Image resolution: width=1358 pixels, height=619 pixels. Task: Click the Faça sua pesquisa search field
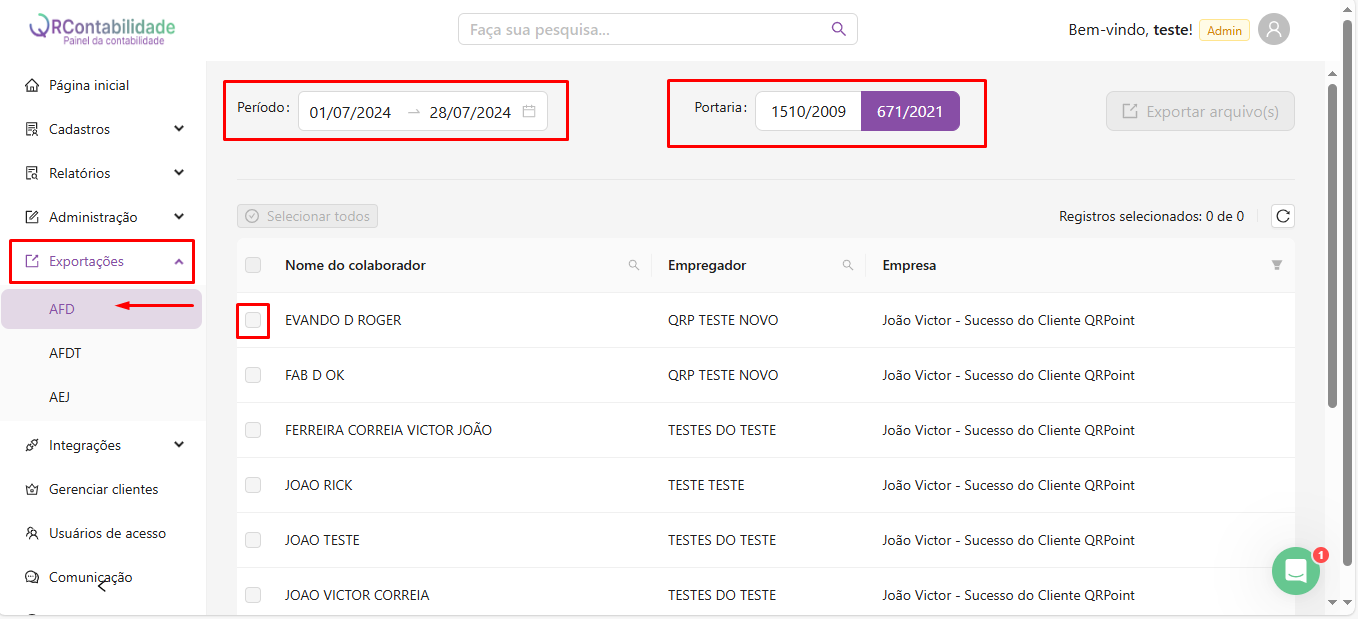[645, 29]
